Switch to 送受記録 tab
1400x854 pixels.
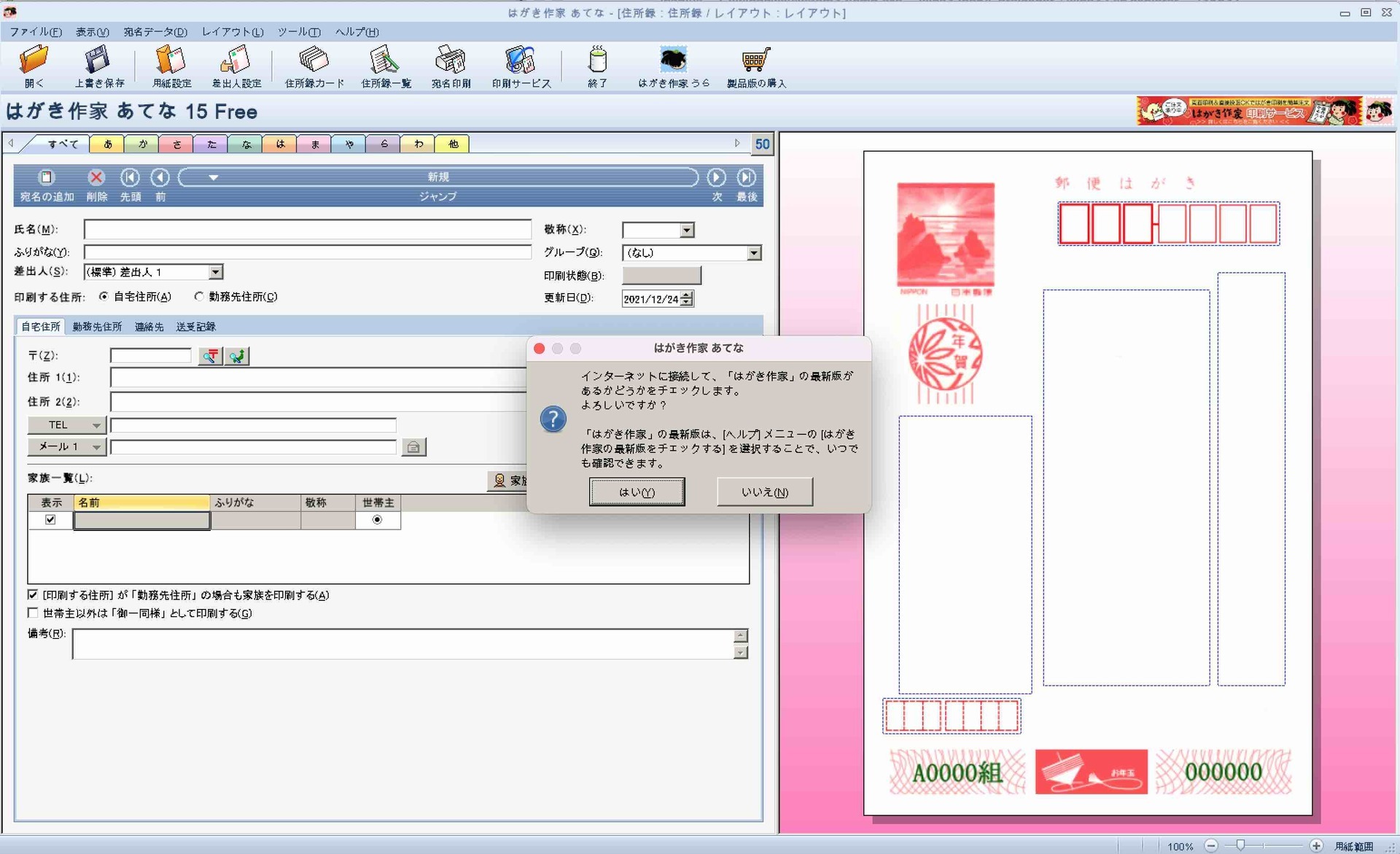coord(195,327)
